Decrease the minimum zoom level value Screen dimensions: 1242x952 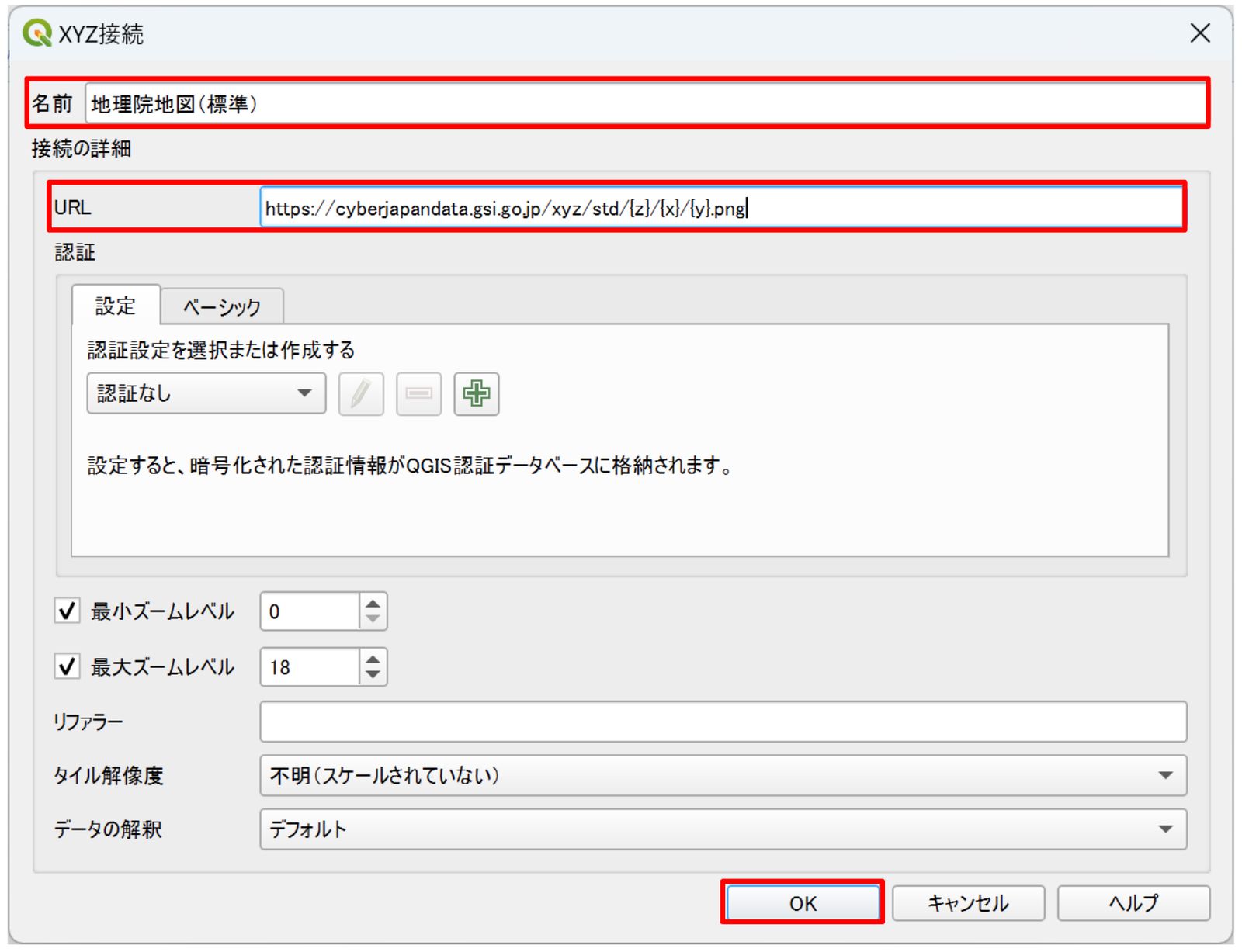[373, 620]
